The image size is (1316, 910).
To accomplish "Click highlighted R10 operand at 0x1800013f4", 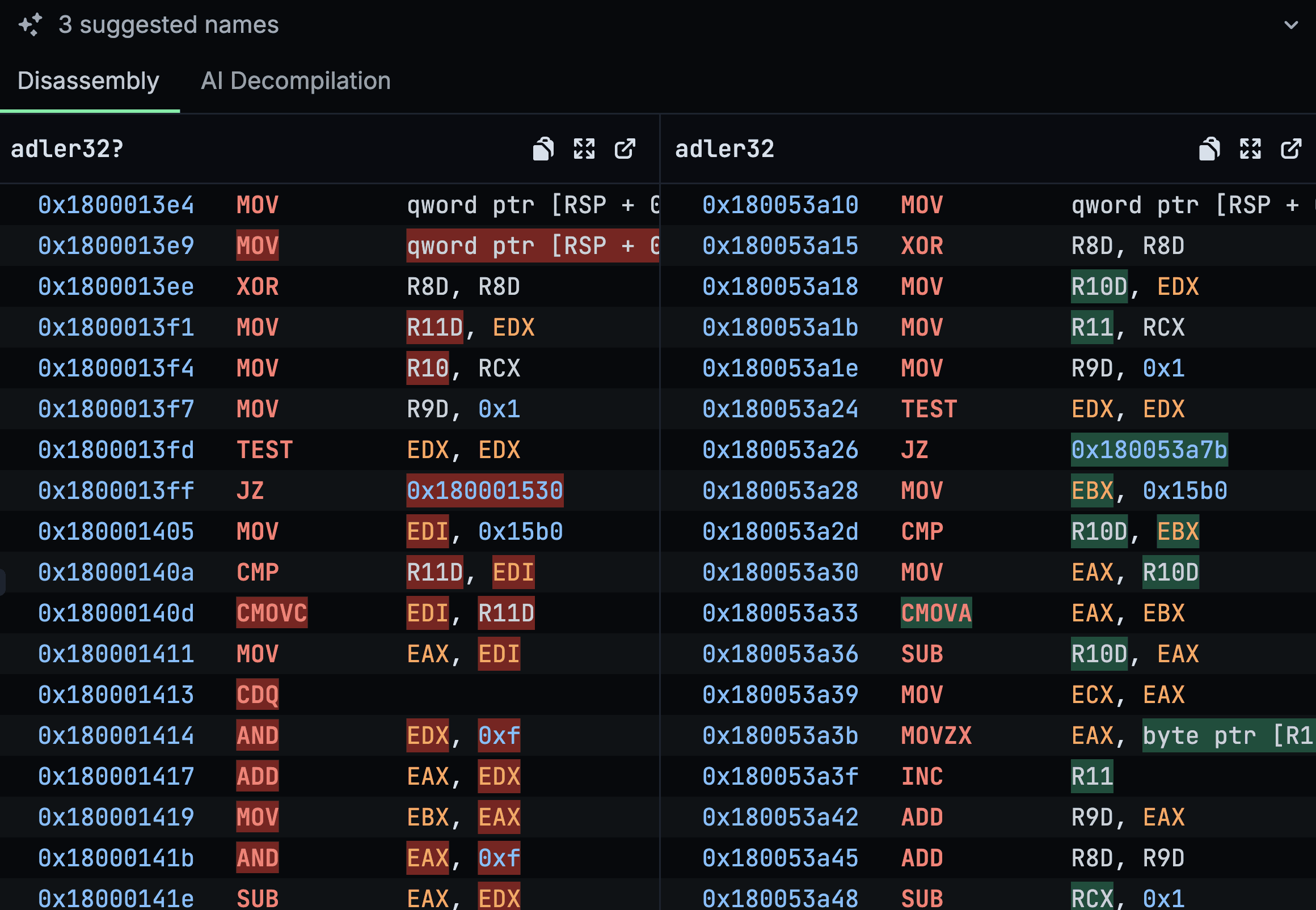I will coord(428,369).
